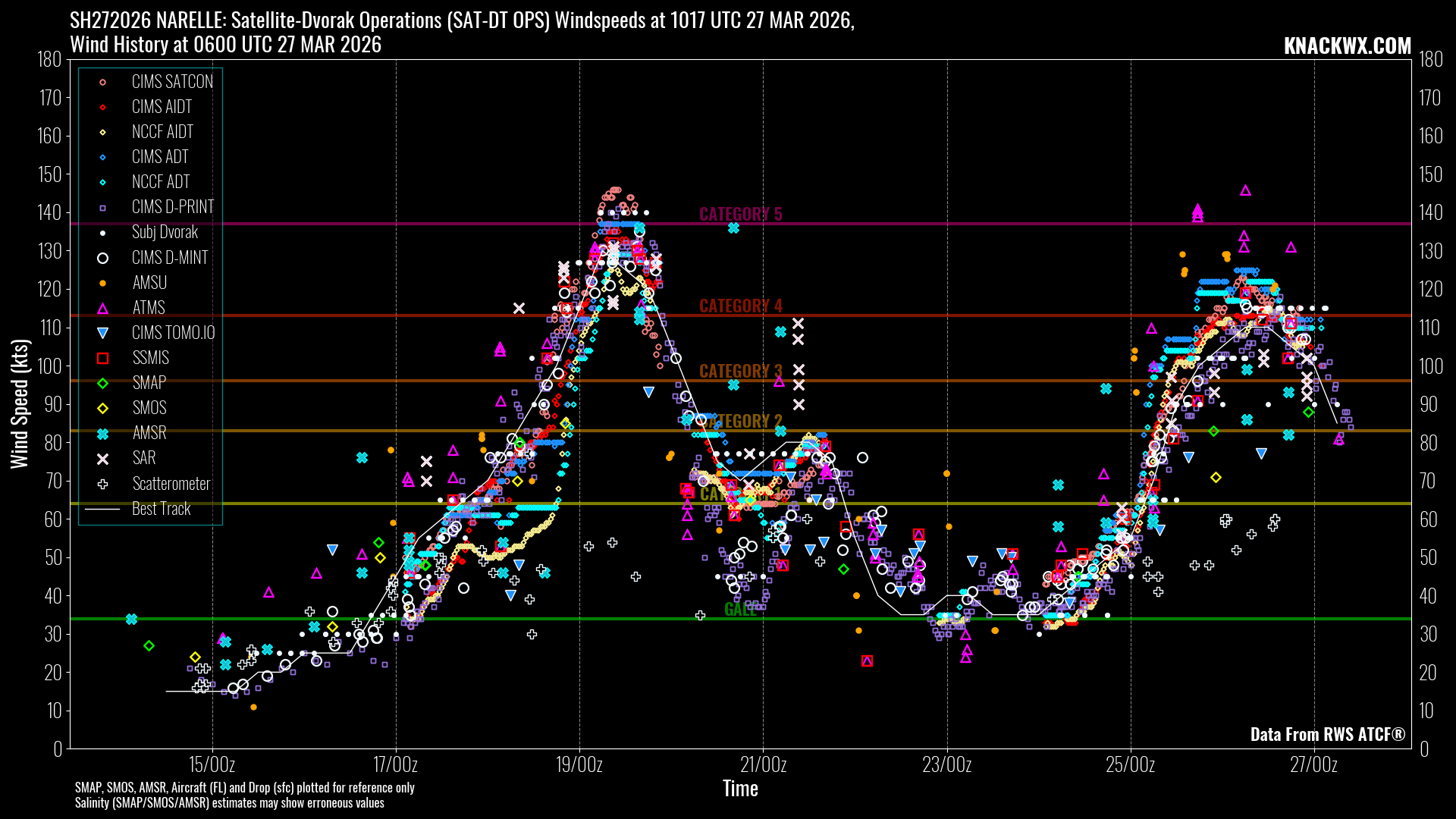
Task: Click the AMSR cyan cross legend icon
Action: (103, 434)
